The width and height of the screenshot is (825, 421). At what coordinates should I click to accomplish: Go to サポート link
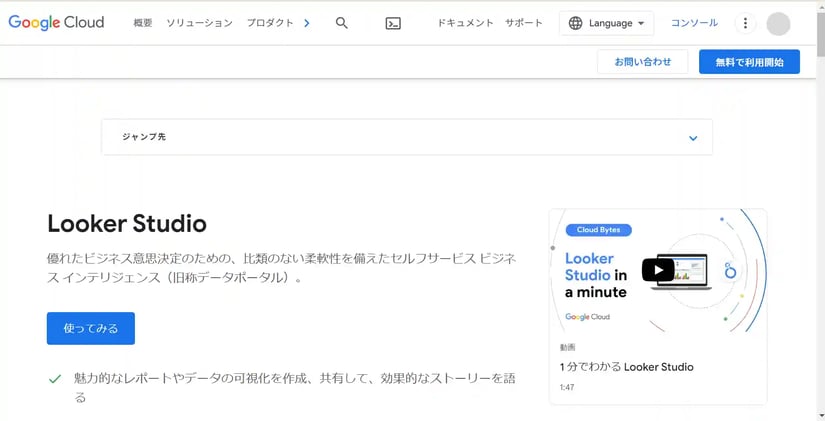524,23
